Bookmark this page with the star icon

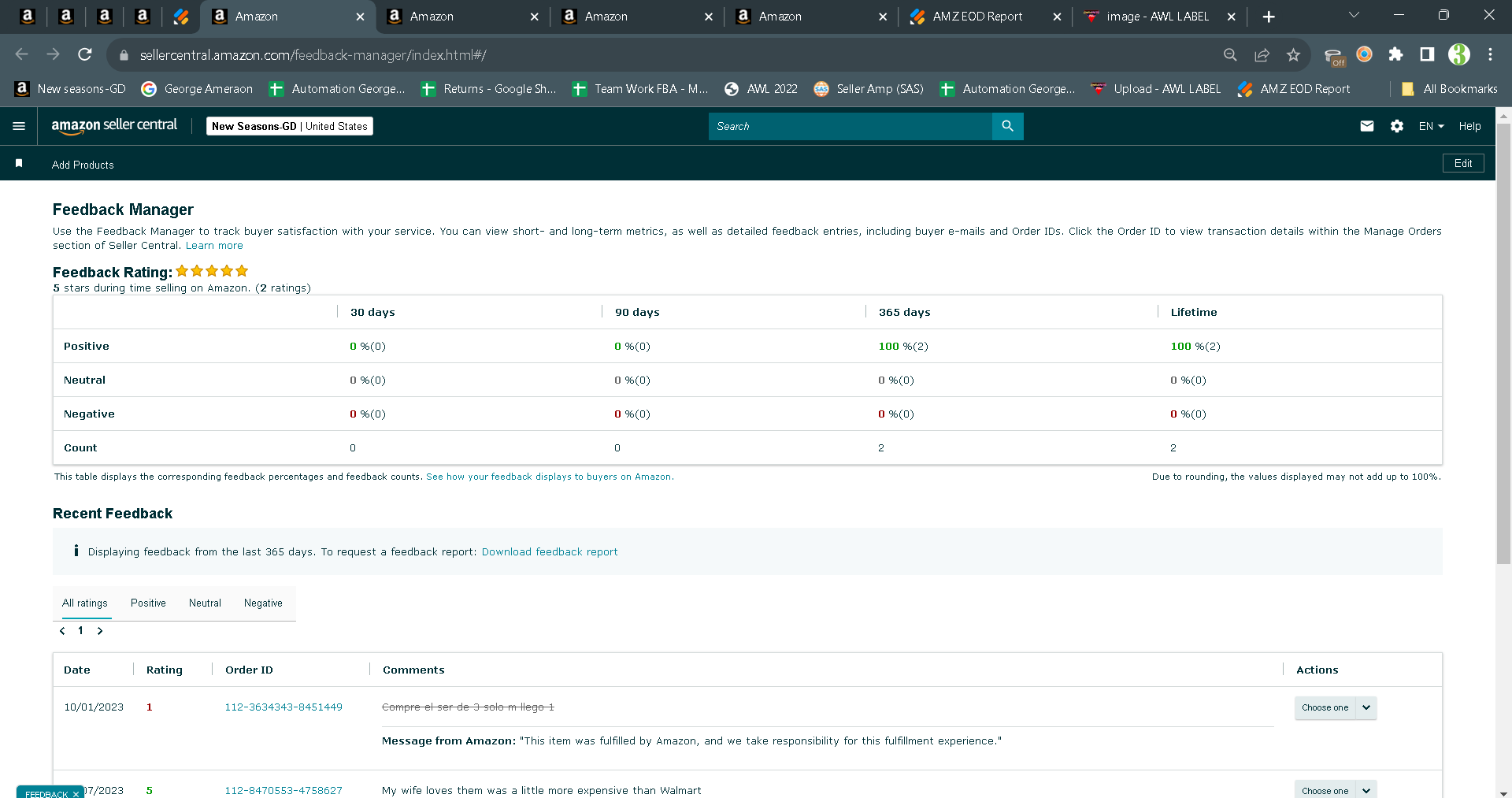pos(1293,54)
